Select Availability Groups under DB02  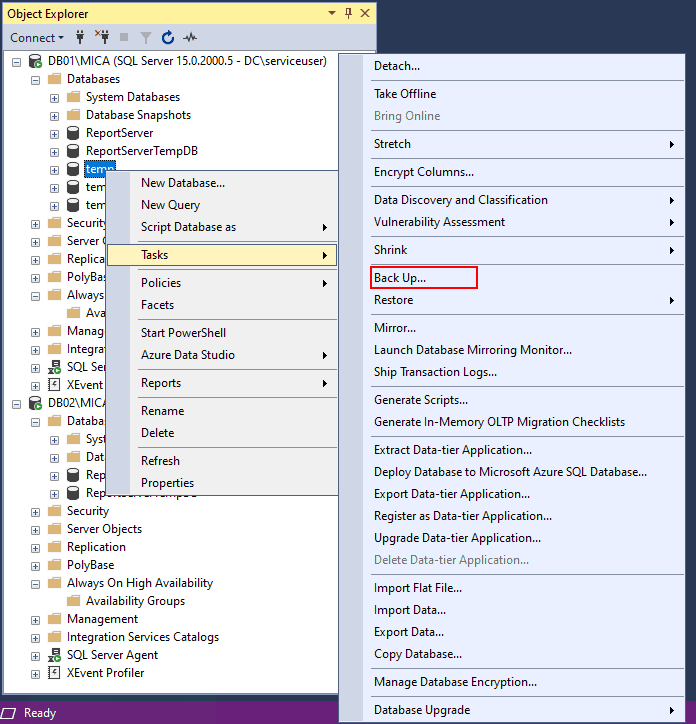tap(135, 601)
